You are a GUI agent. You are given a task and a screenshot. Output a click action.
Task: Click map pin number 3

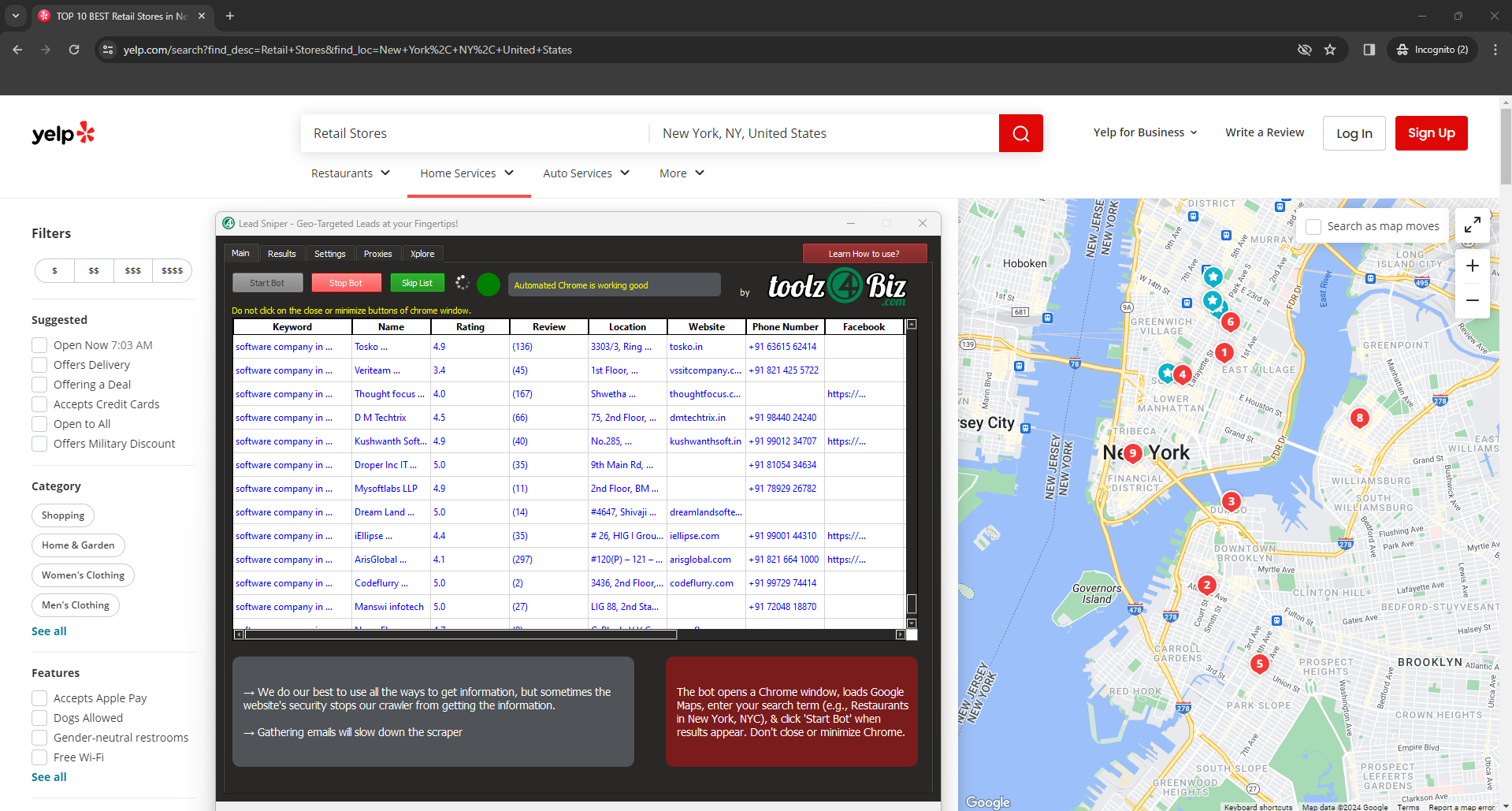pyautogui.click(x=1231, y=501)
